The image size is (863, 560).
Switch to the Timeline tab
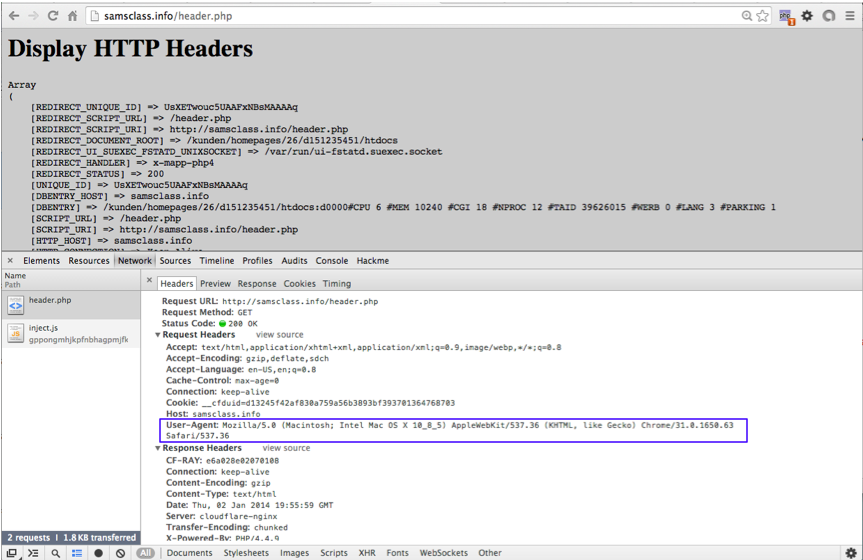[217, 260]
